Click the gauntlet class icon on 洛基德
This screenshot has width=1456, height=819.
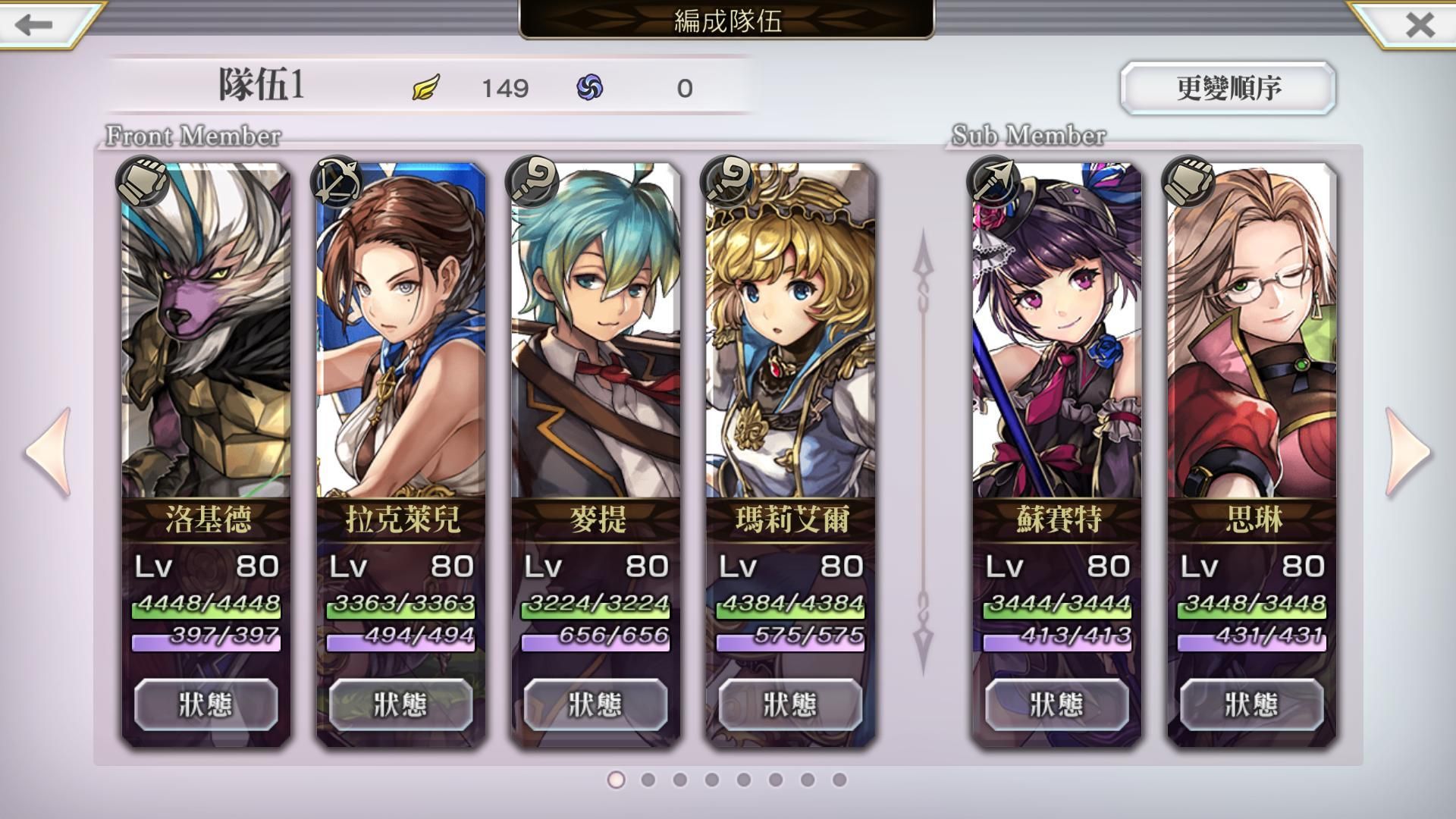point(142,182)
